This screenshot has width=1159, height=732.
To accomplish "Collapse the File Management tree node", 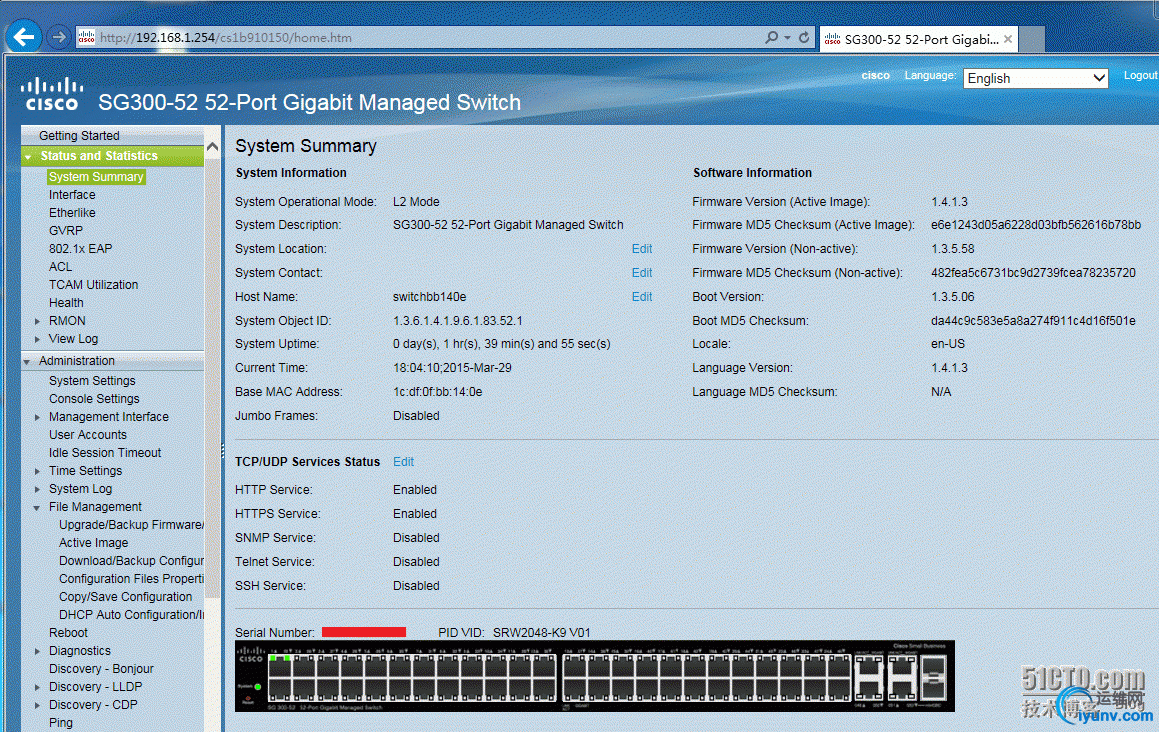I will coord(38,507).
